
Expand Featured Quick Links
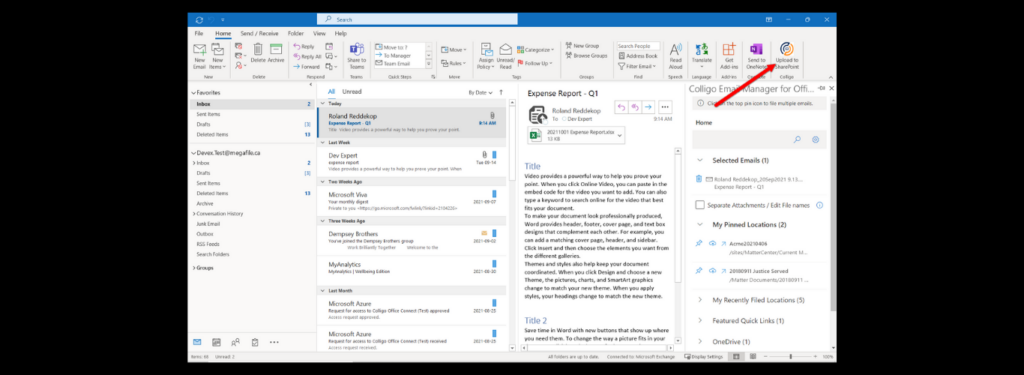click(700, 321)
